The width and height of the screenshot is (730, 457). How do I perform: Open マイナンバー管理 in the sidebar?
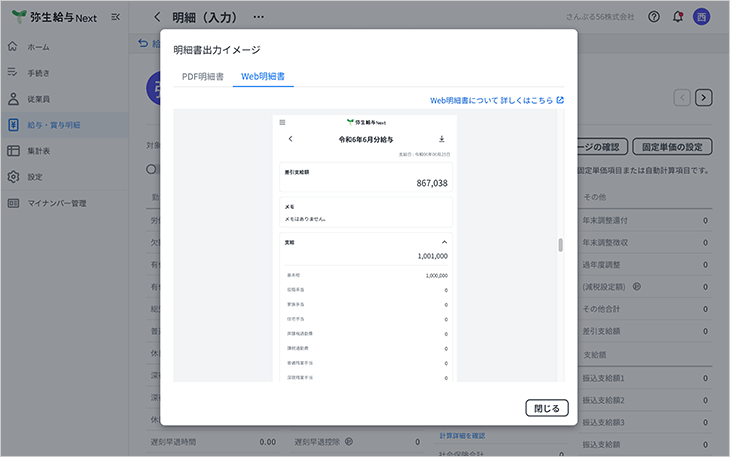(56, 203)
